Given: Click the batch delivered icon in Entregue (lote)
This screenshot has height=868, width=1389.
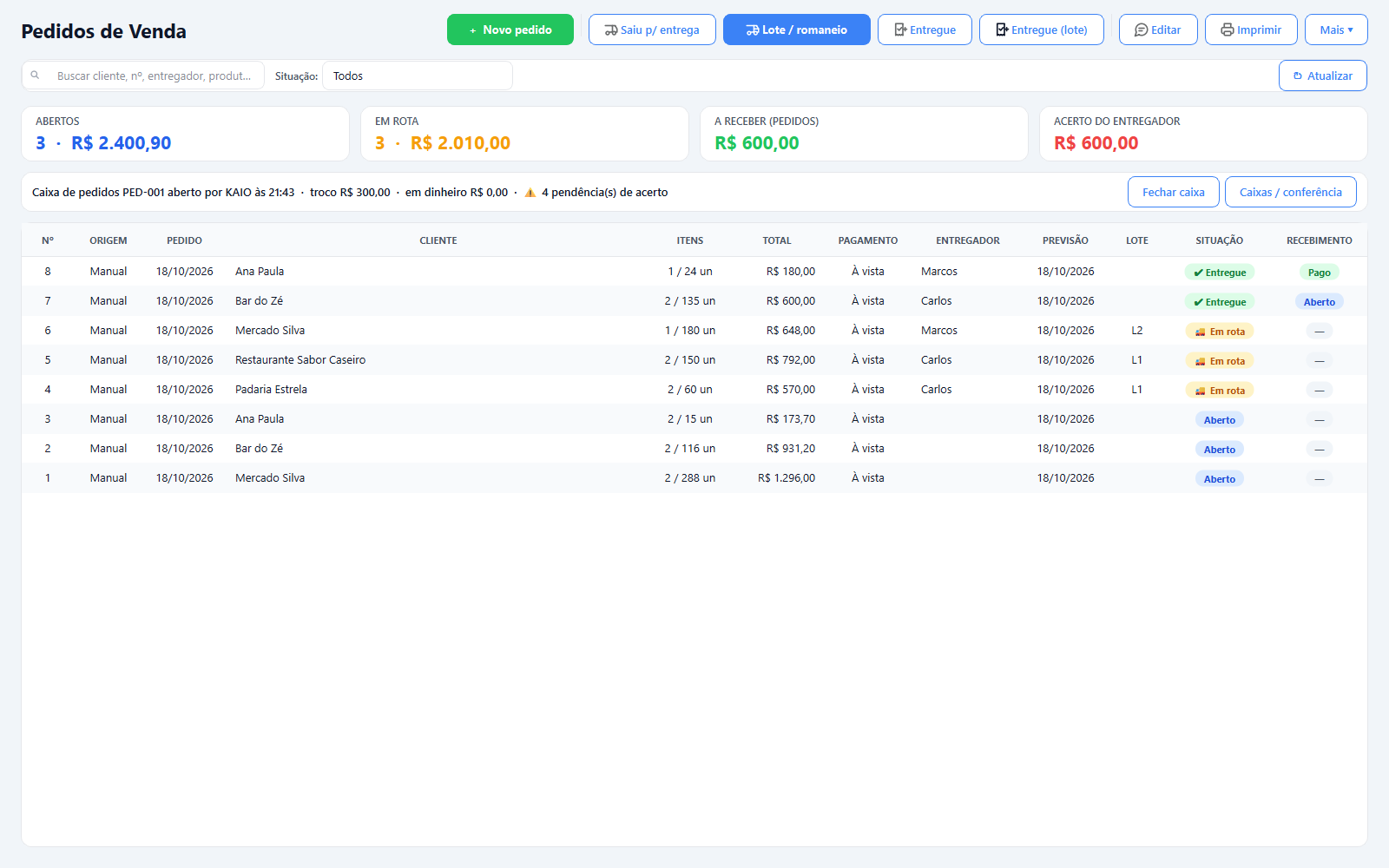Looking at the screenshot, I should [x=1002, y=30].
